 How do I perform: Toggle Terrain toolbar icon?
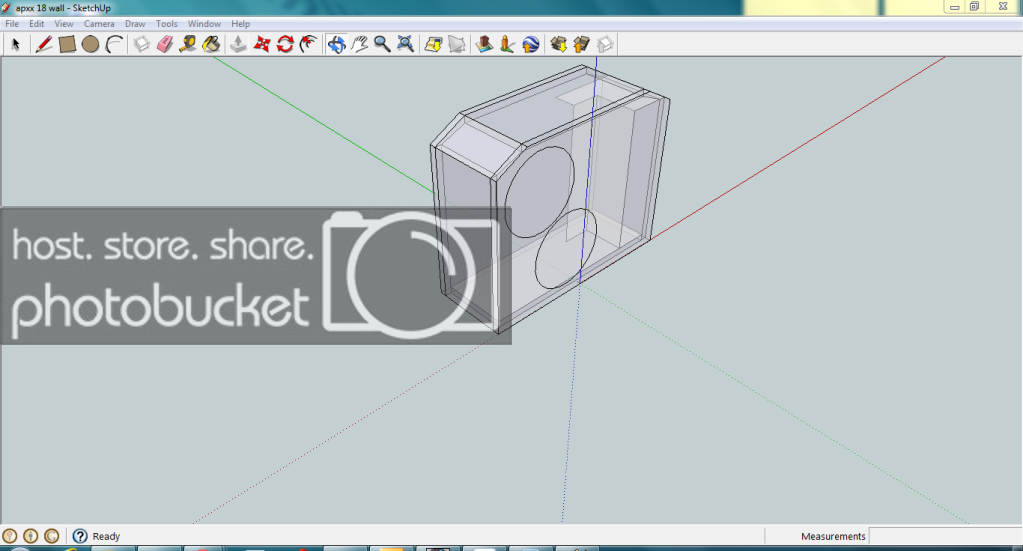point(457,44)
